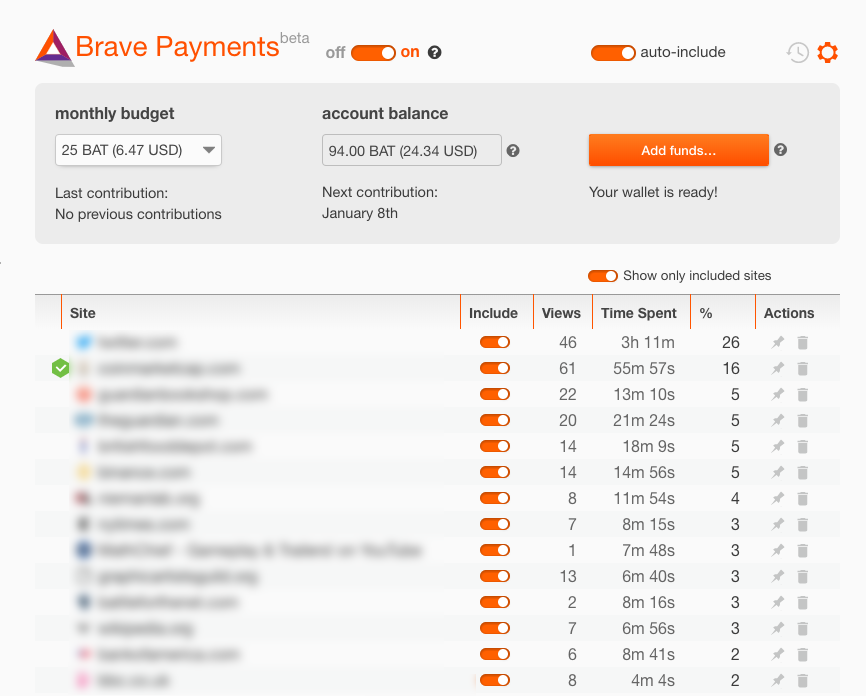Pin the site with 14m 56s time spent
Viewport: 866px width, 696px height.
click(778, 472)
